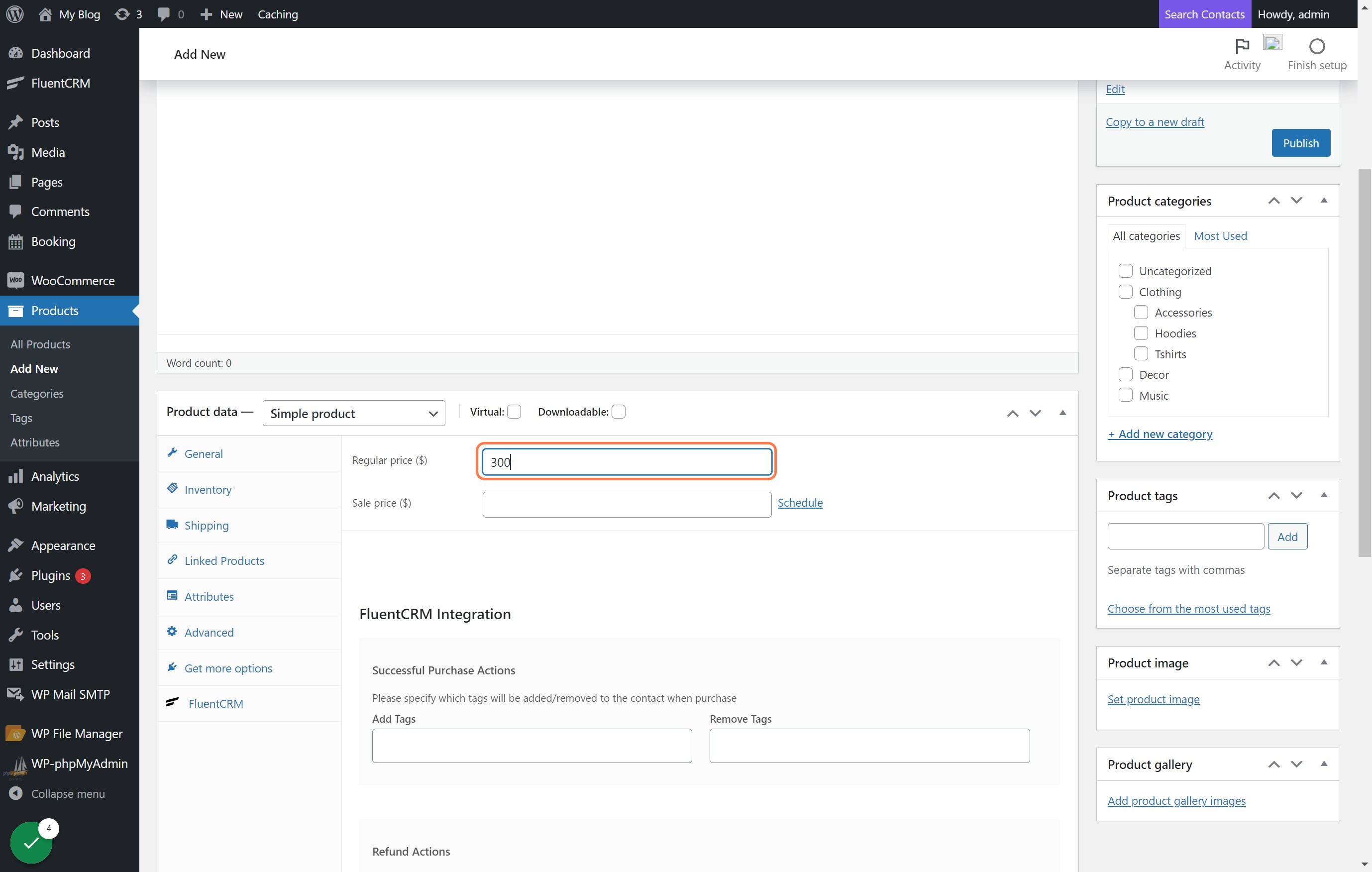Toggle the Product gallery panel triangle
The height and width of the screenshot is (872, 1372).
coord(1324,763)
